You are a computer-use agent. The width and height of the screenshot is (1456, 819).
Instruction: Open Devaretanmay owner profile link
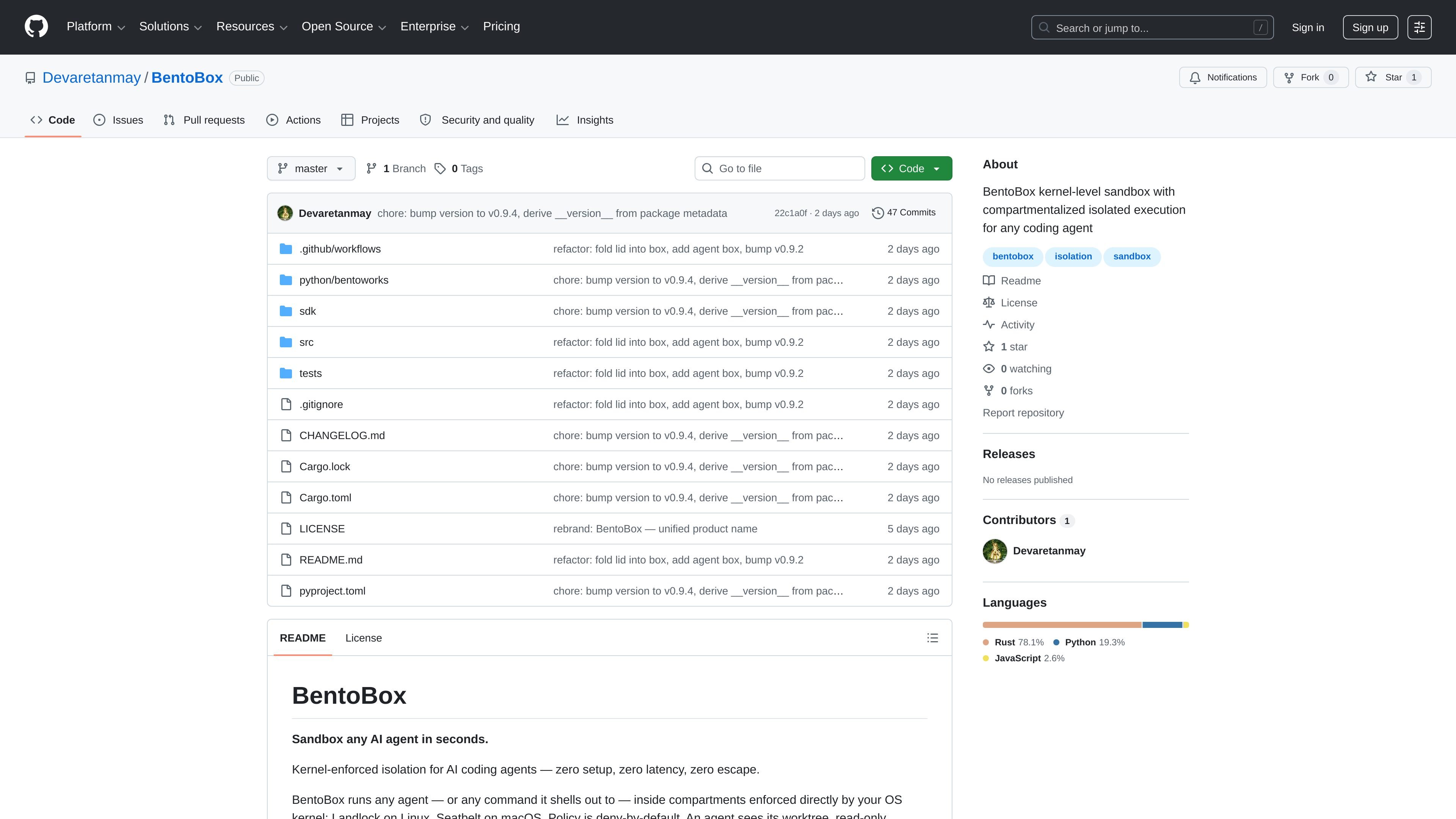[91, 78]
